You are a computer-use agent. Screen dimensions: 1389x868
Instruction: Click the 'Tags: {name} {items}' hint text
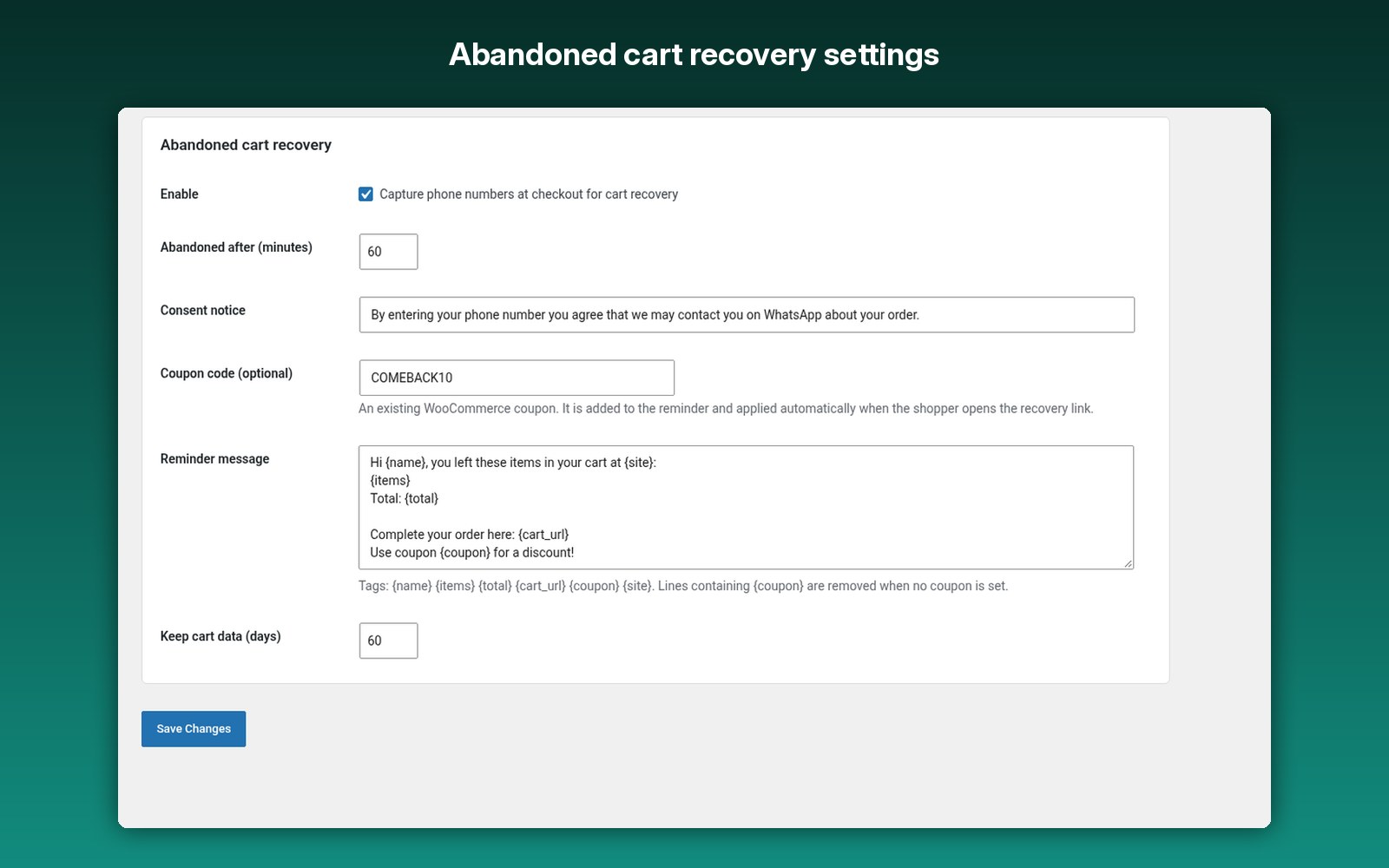pyautogui.click(x=683, y=586)
